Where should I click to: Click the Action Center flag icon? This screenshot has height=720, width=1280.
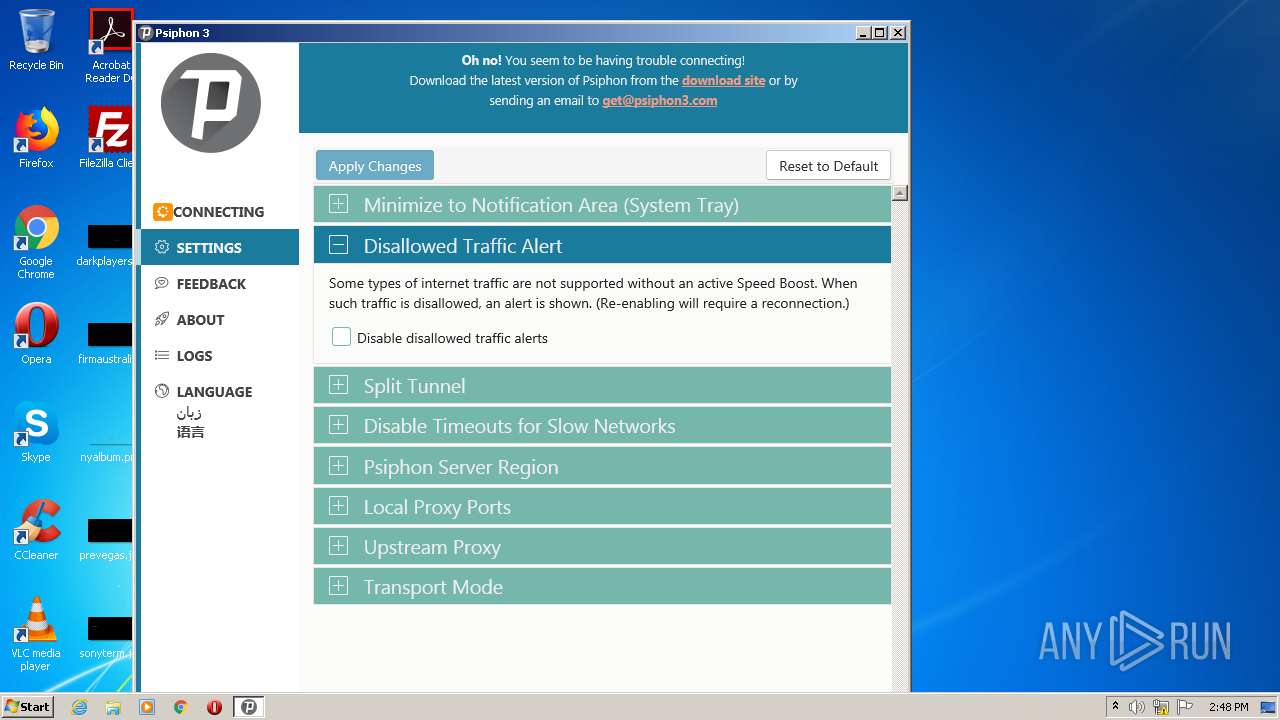click(x=1185, y=707)
